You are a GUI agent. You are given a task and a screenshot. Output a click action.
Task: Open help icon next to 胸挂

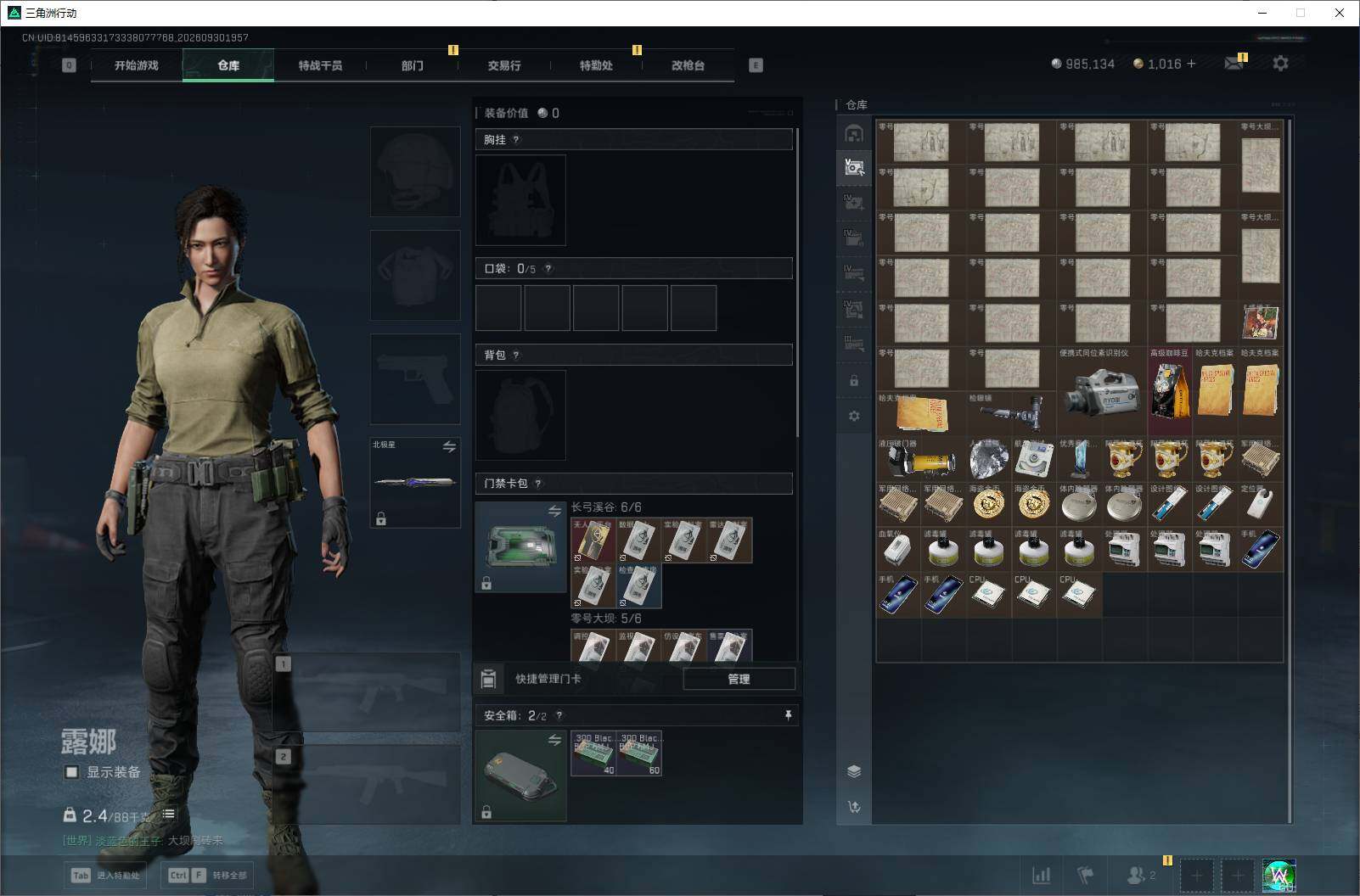point(516,140)
